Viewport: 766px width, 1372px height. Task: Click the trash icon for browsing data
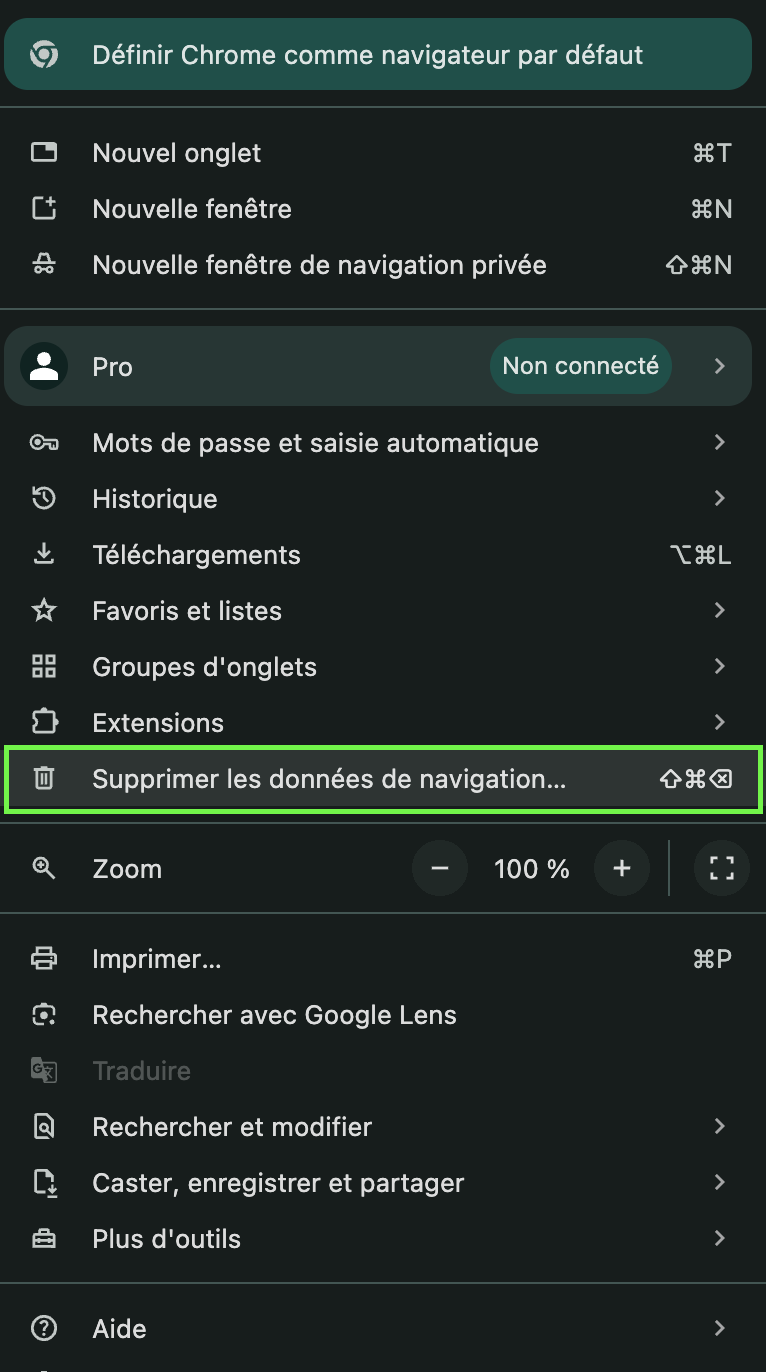coord(44,779)
